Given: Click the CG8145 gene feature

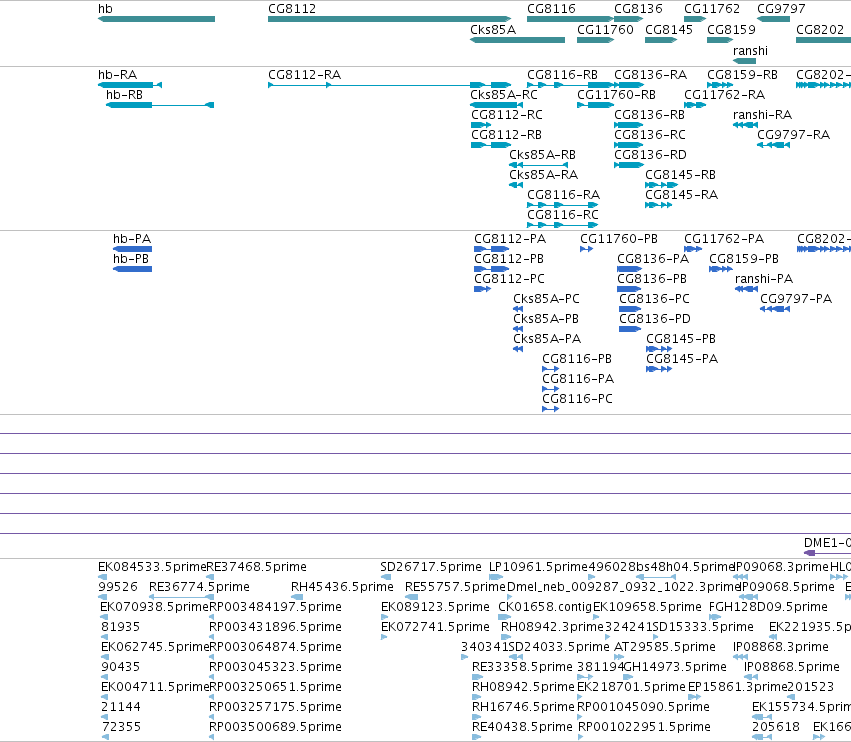Looking at the screenshot, I should [661, 40].
